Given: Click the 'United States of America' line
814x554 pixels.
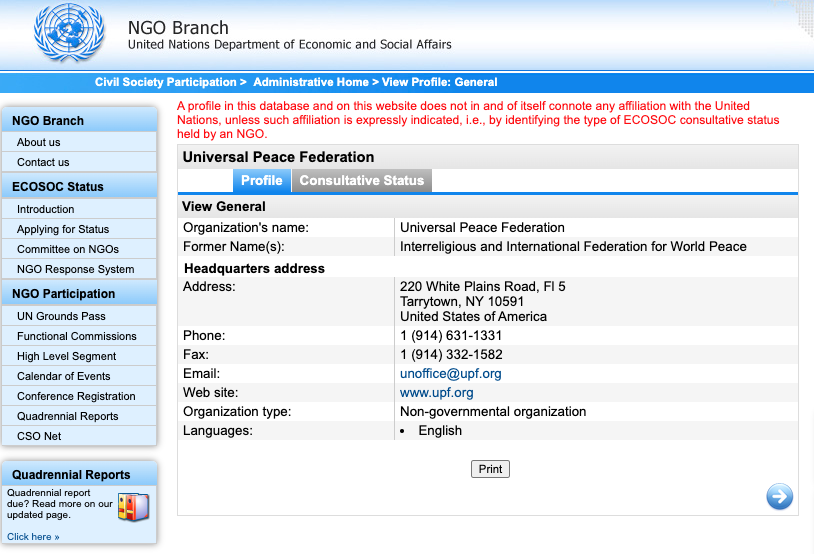Looking at the screenshot, I should tap(473, 317).
